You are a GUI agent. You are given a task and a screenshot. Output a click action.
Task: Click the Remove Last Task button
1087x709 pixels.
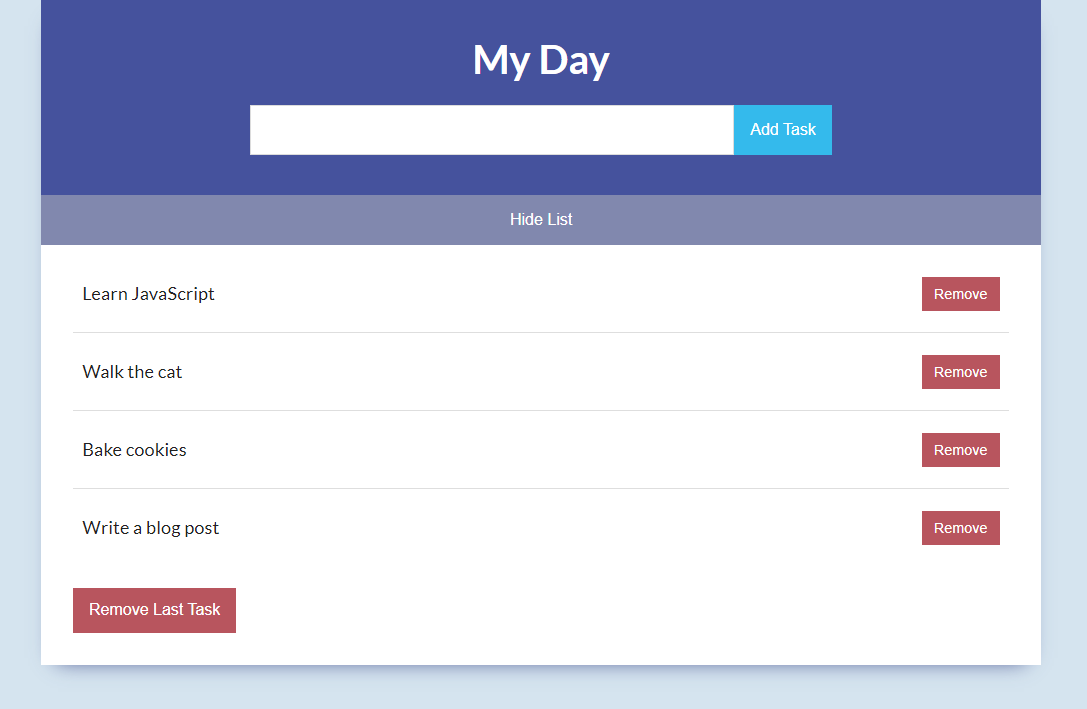(x=154, y=610)
